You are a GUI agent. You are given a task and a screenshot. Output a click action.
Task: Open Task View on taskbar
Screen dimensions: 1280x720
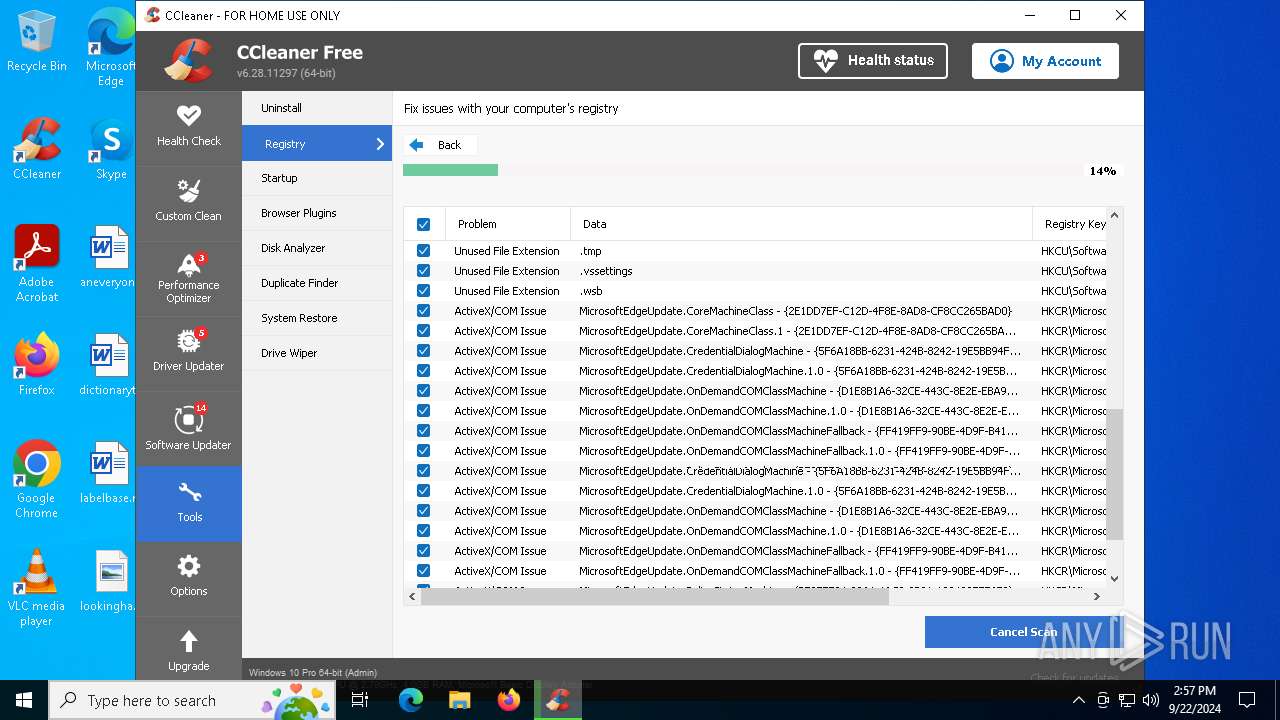(x=361, y=700)
